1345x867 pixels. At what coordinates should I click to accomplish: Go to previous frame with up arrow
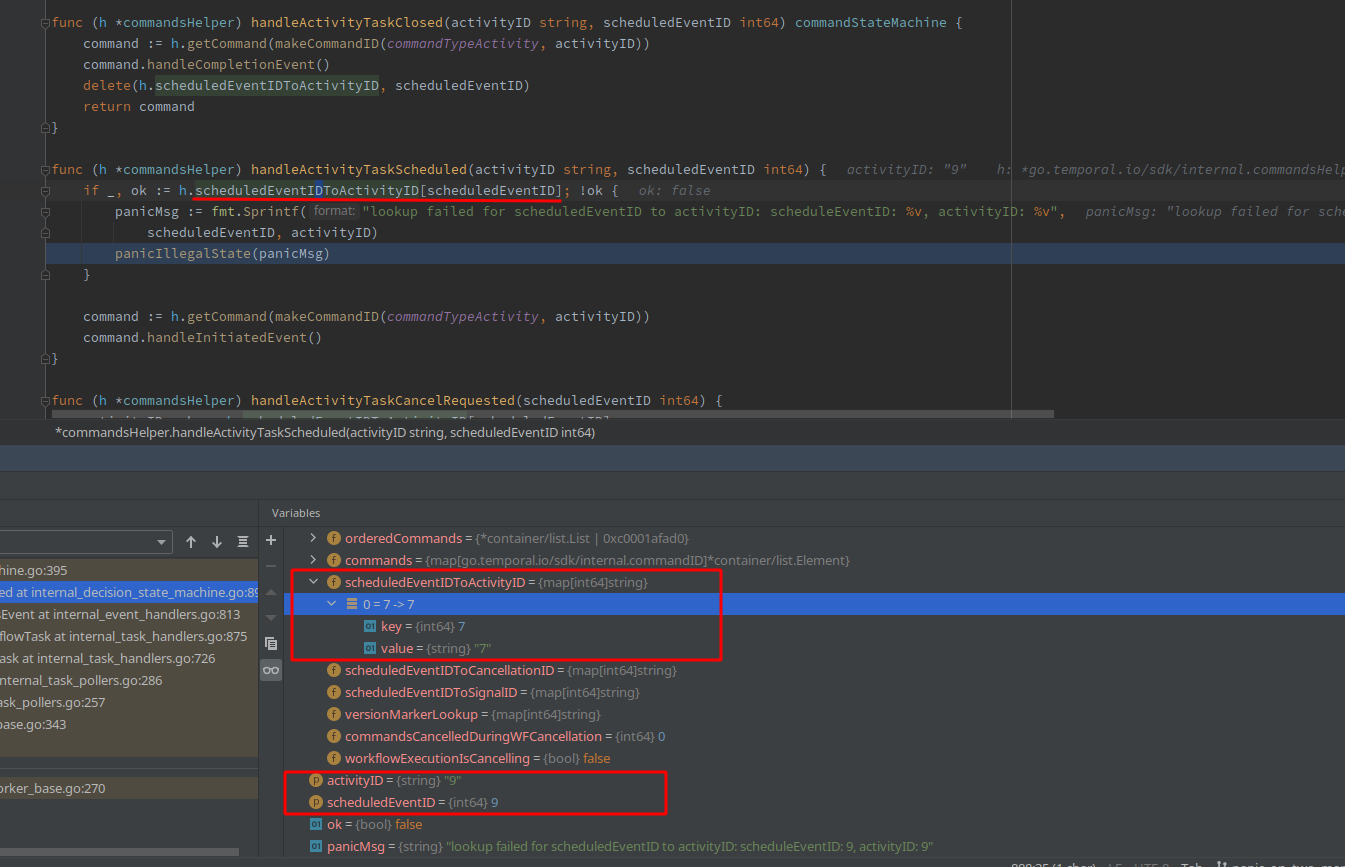tap(191, 542)
